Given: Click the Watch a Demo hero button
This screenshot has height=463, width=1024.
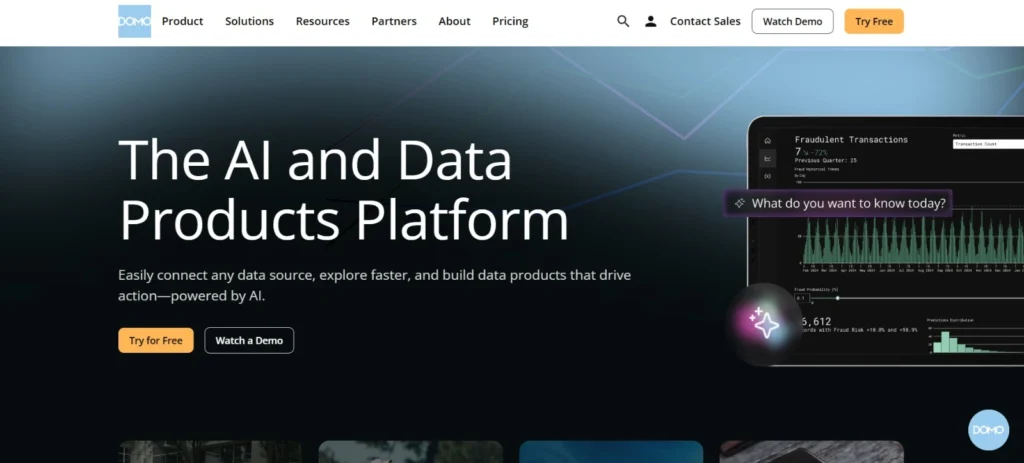Looking at the screenshot, I should coord(249,340).
